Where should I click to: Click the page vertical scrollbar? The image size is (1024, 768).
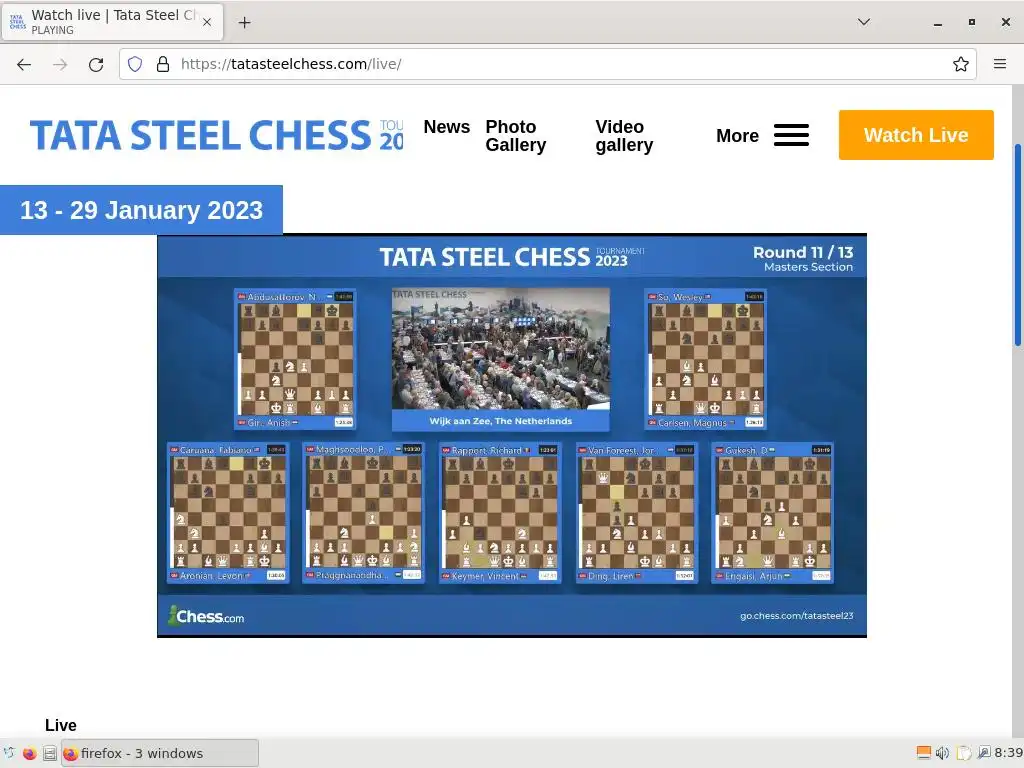pyautogui.click(x=1017, y=245)
